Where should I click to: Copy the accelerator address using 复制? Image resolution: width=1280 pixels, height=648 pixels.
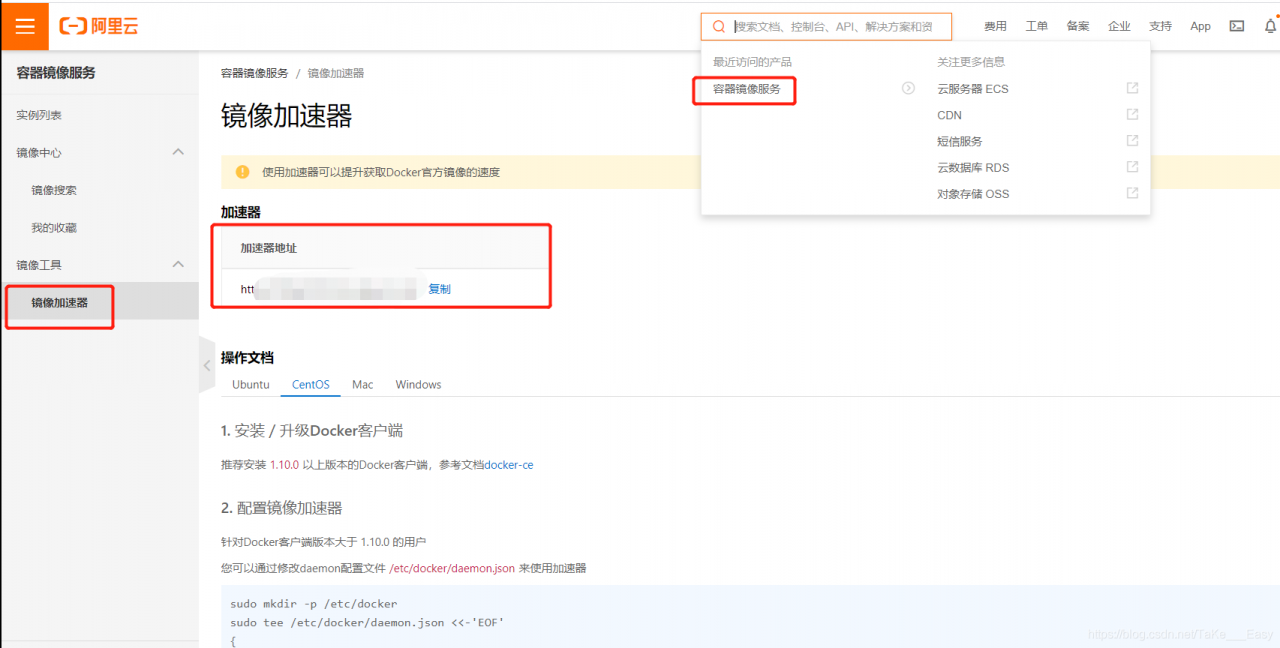439,289
